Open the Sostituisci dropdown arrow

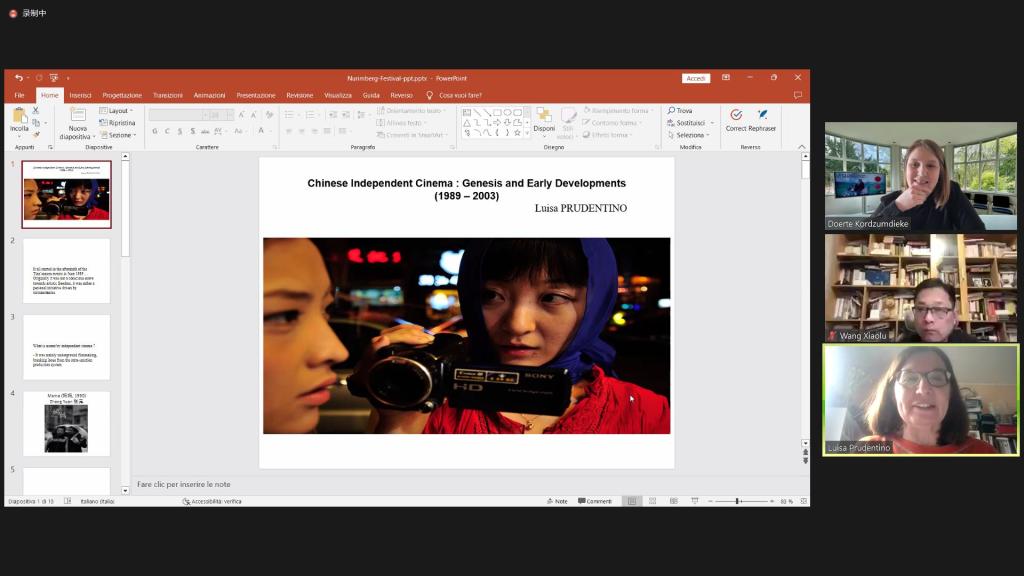712,123
